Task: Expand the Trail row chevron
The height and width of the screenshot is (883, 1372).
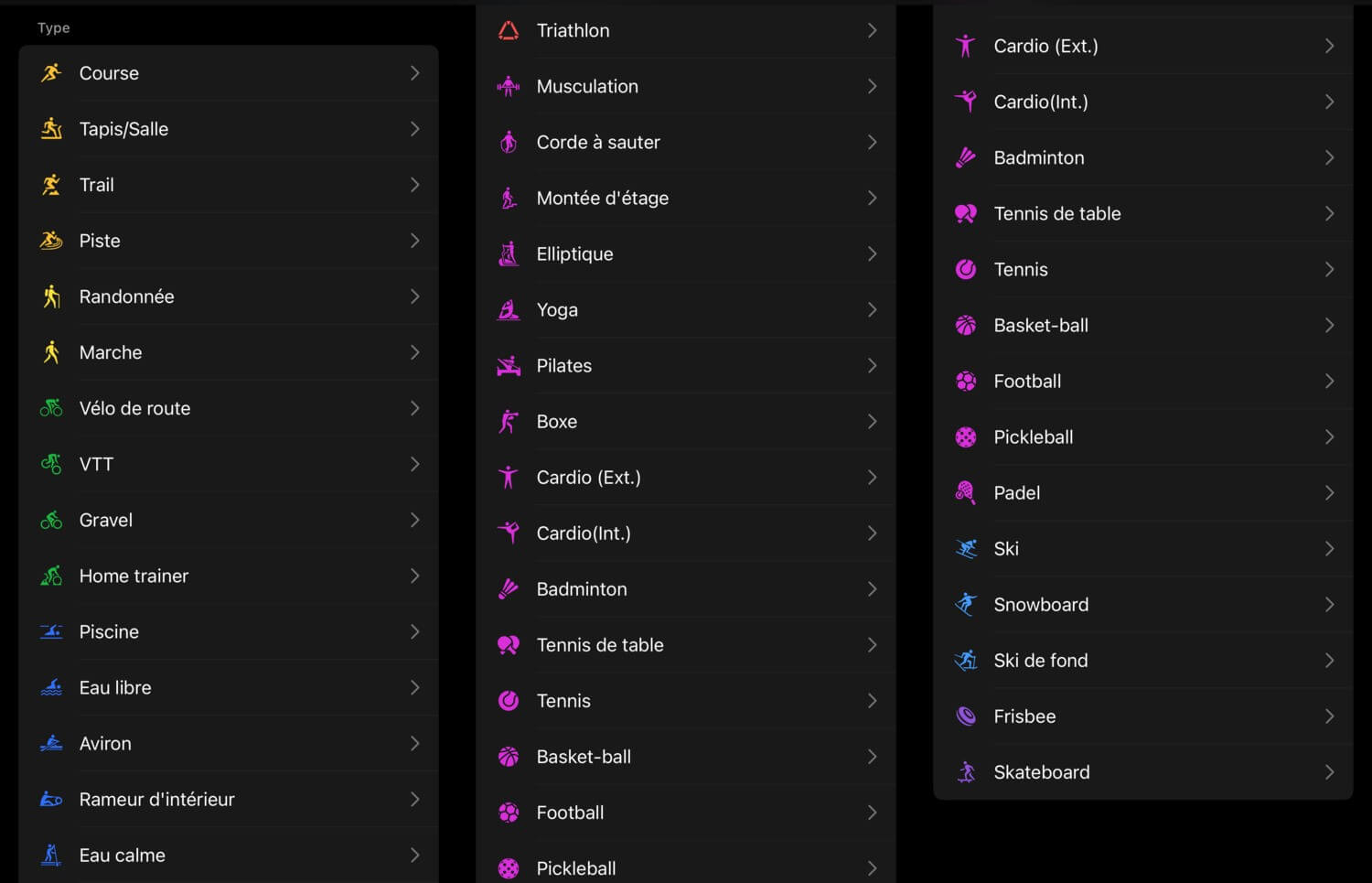Action: click(414, 185)
